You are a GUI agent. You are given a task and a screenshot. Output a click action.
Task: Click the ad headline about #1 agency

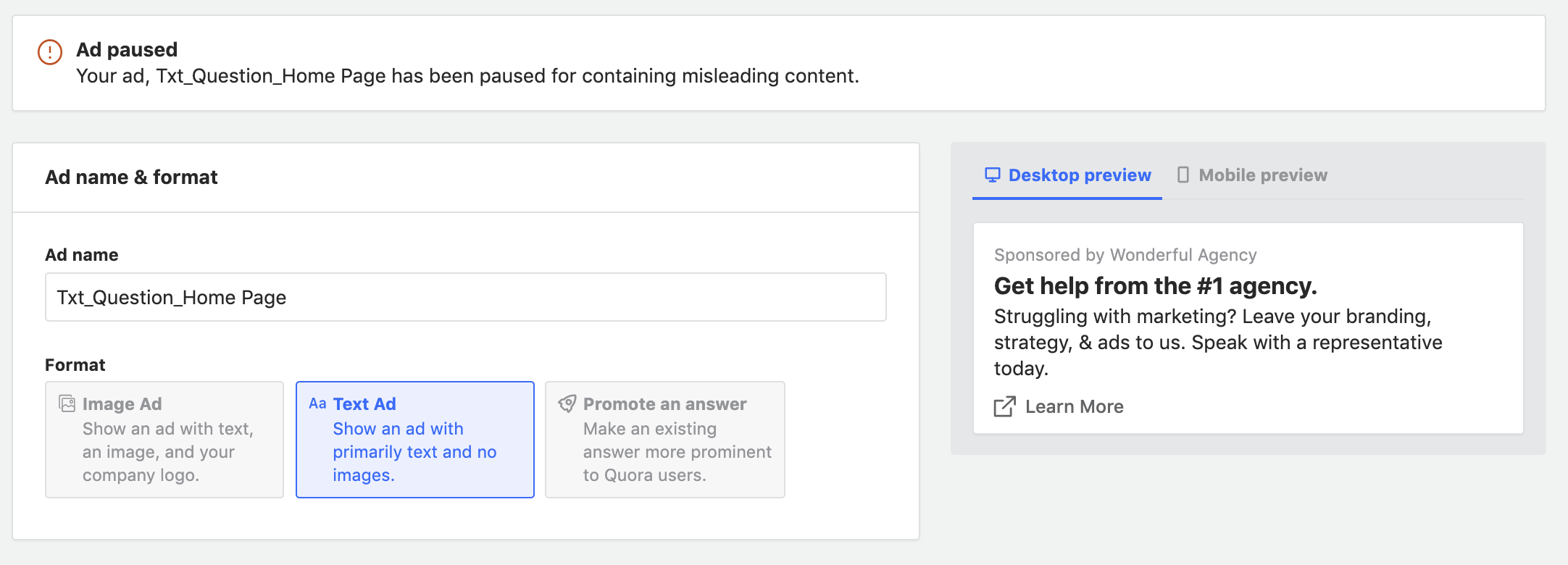pos(1155,286)
